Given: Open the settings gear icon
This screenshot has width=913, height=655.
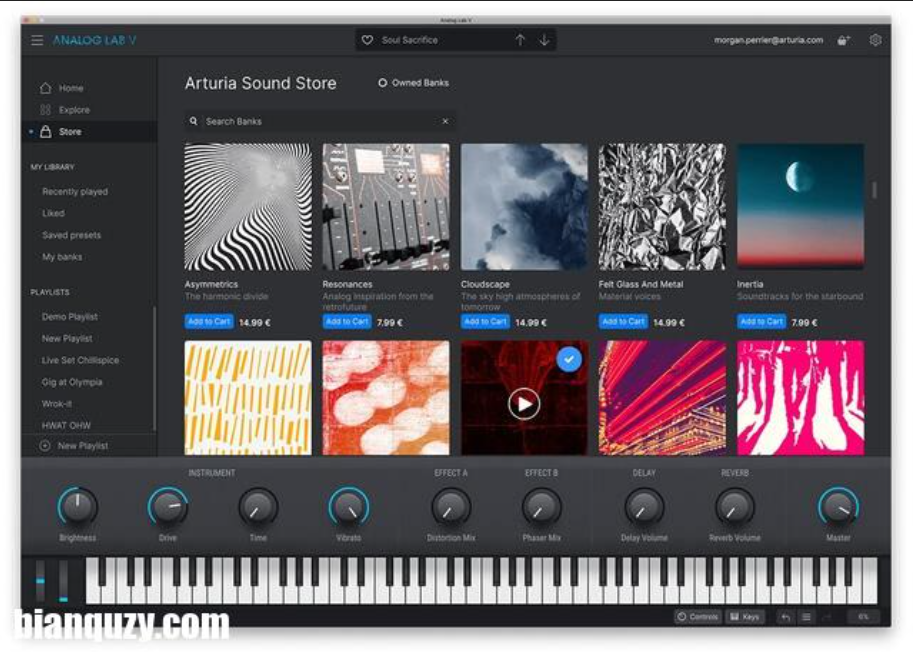Looking at the screenshot, I should coord(875,40).
